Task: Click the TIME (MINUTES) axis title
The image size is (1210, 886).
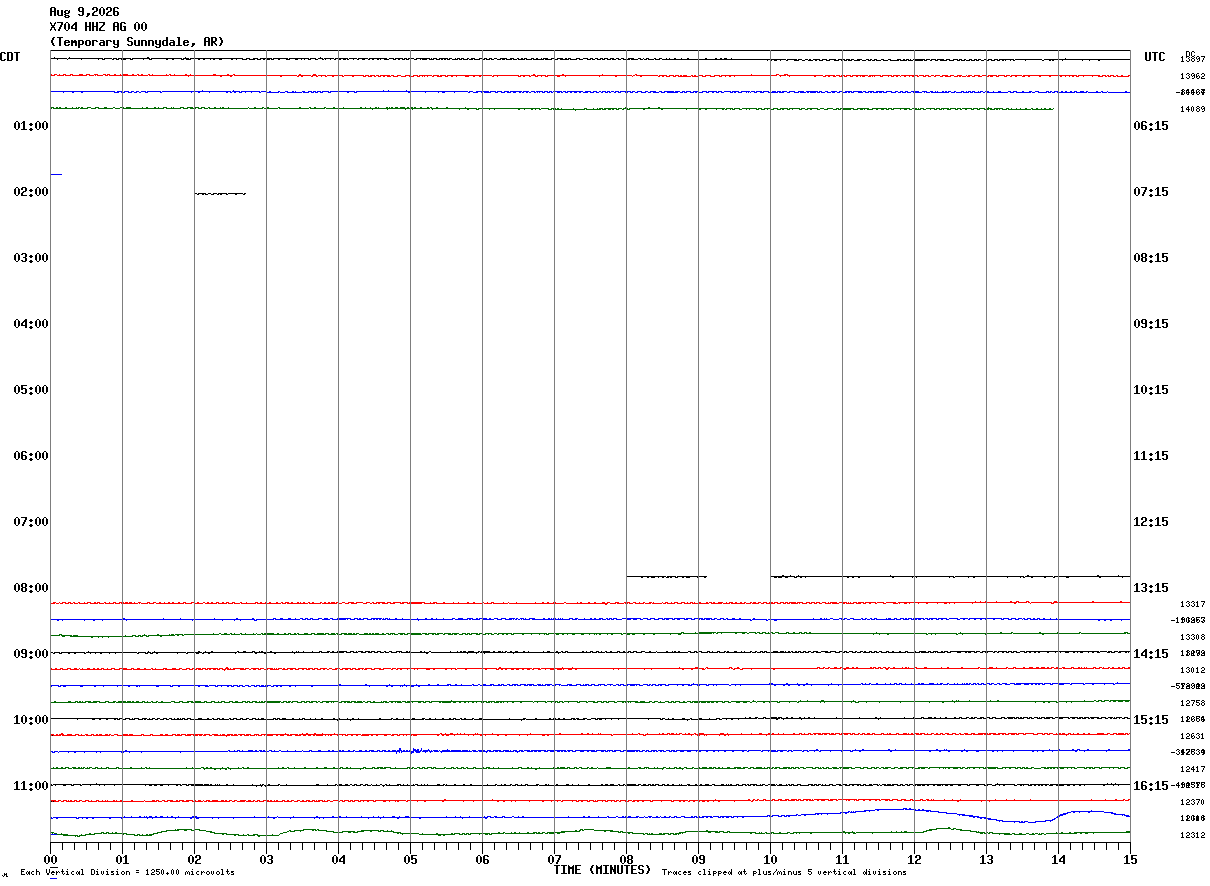Action: click(602, 870)
